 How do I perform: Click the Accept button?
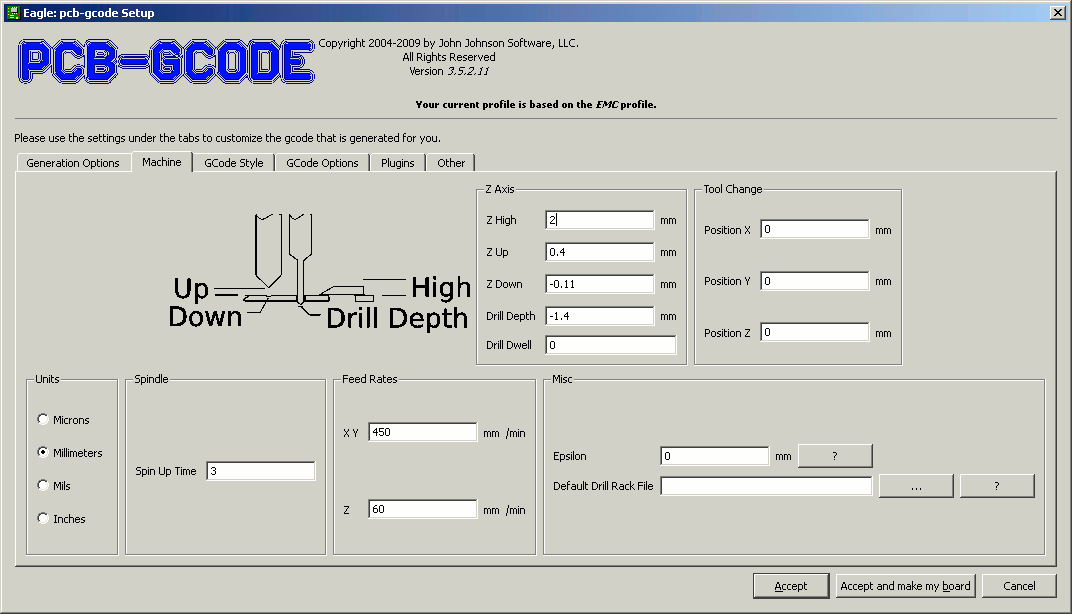[791, 586]
